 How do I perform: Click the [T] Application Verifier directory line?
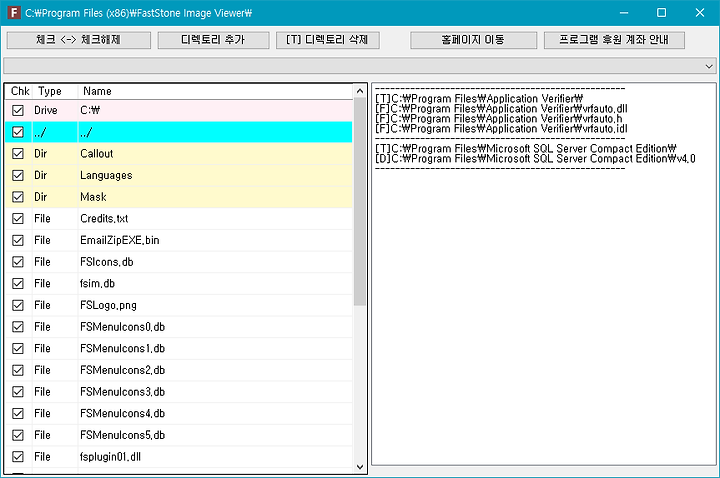point(479,99)
